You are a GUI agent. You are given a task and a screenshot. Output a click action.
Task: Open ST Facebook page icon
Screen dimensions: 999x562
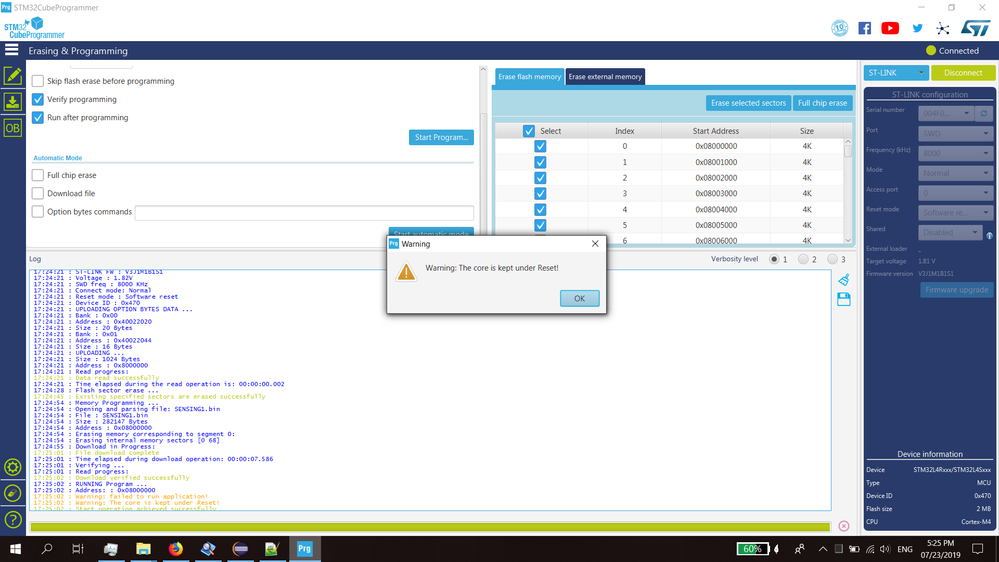pos(865,28)
